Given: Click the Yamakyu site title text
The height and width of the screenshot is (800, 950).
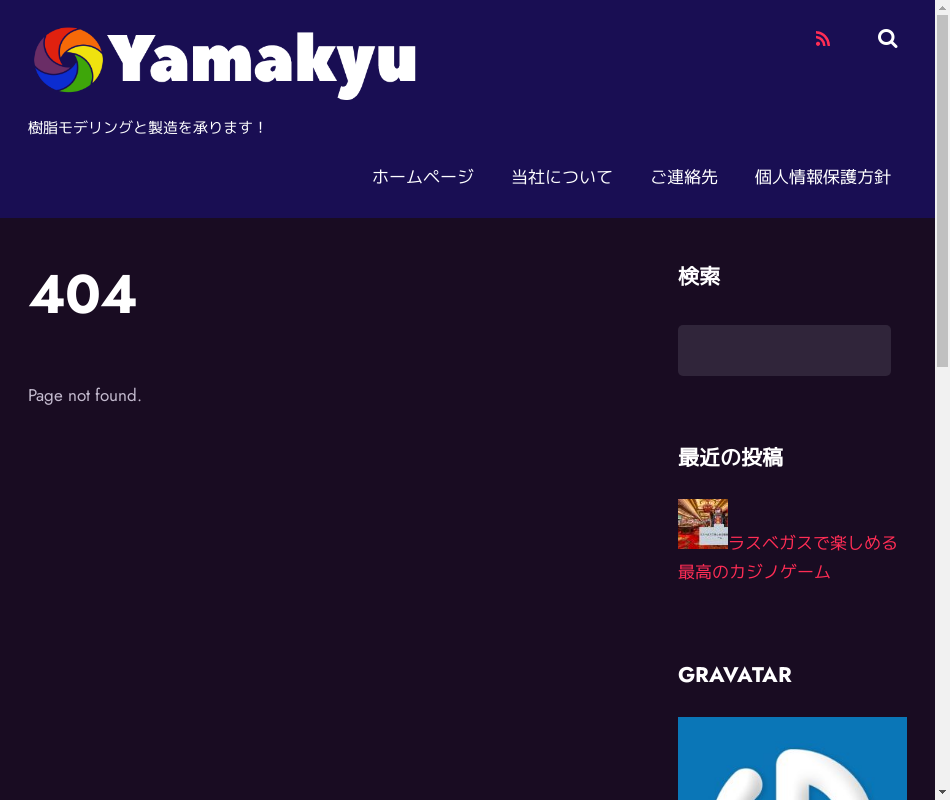Looking at the screenshot, I should [262, 60].
